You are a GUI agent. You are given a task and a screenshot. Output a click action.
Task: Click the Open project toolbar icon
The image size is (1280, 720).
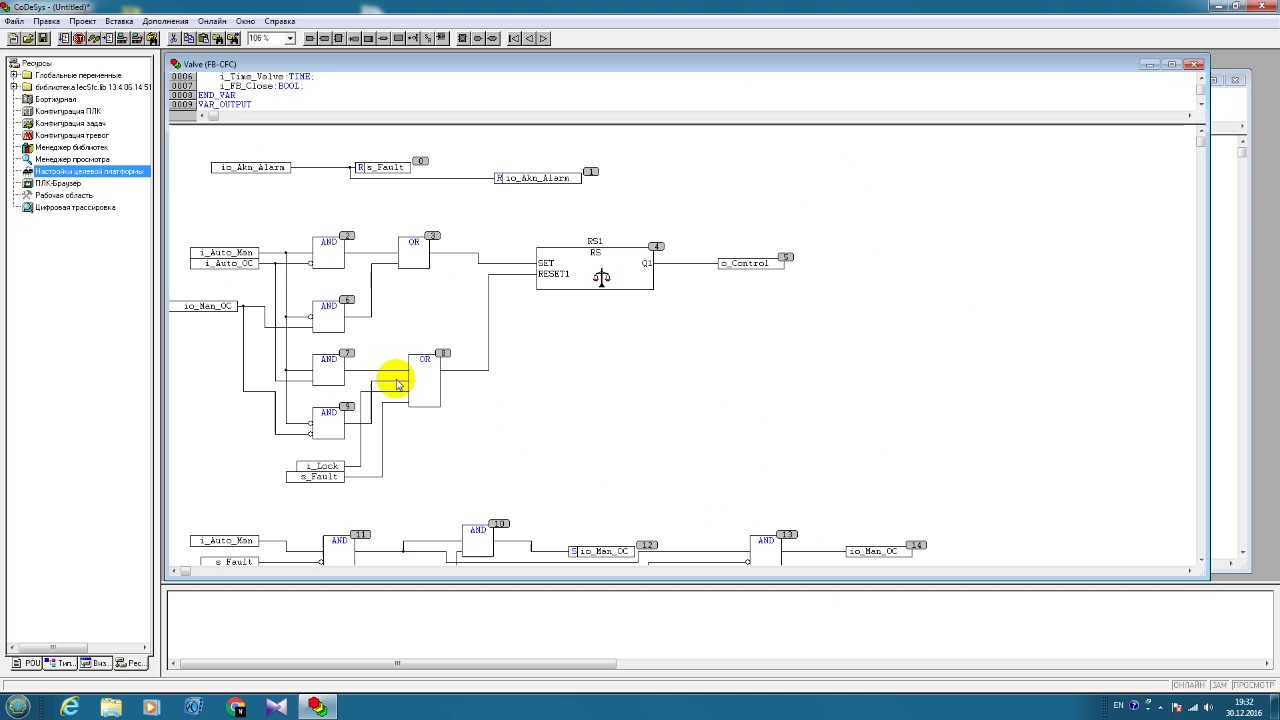(28, 38)
